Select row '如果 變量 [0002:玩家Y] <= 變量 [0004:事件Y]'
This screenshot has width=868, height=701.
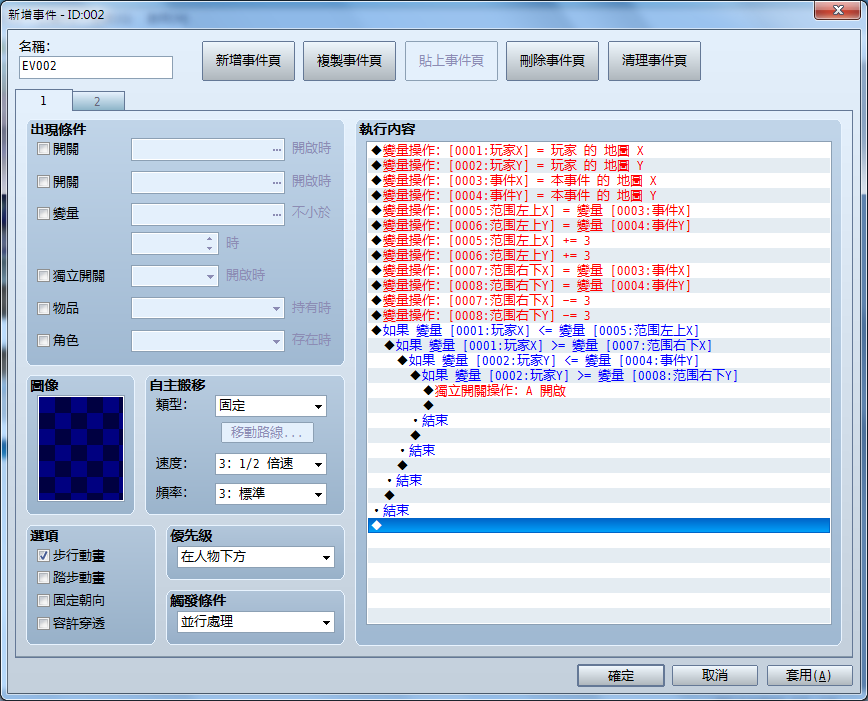point(599,360)
